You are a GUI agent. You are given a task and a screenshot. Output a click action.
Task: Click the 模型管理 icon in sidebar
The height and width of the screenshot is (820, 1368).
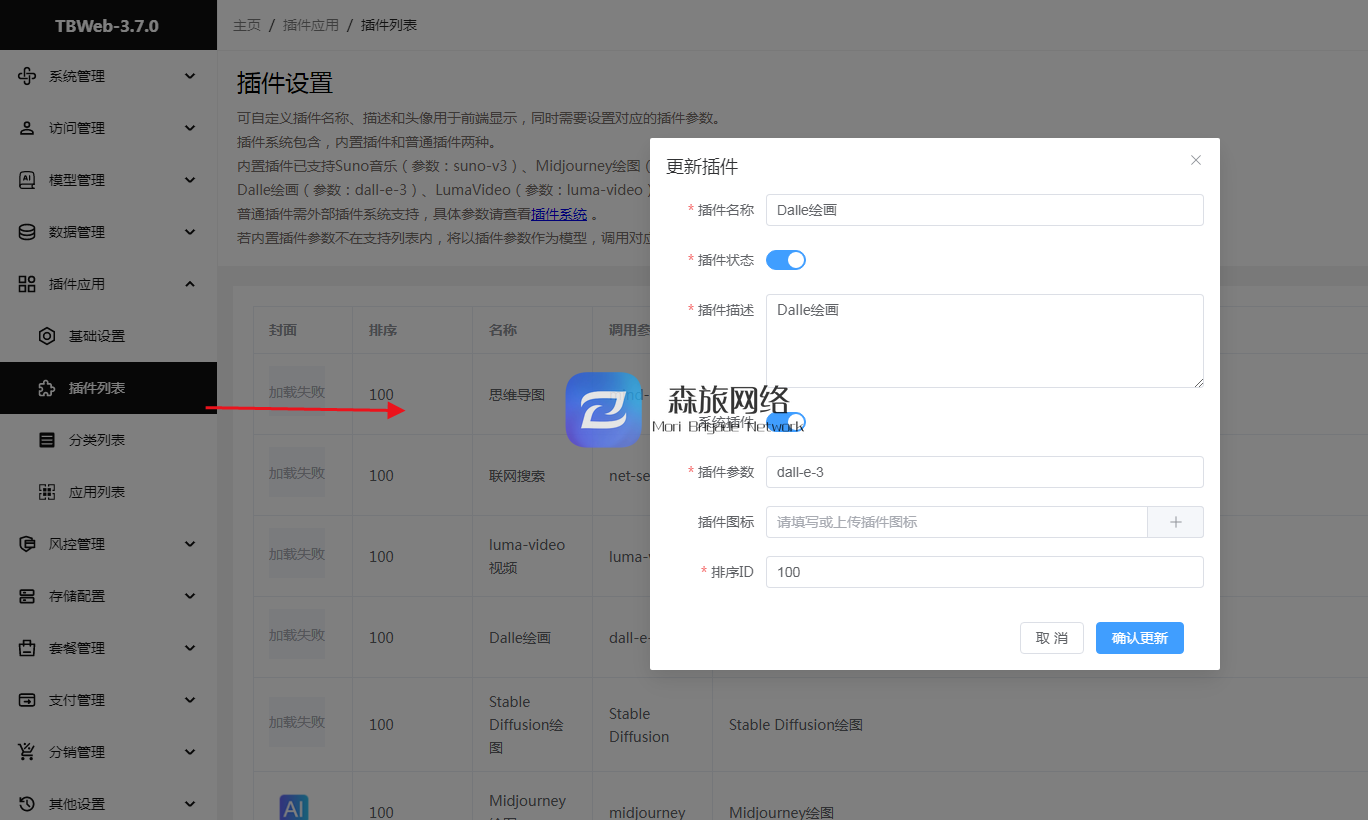coord(28,180)
